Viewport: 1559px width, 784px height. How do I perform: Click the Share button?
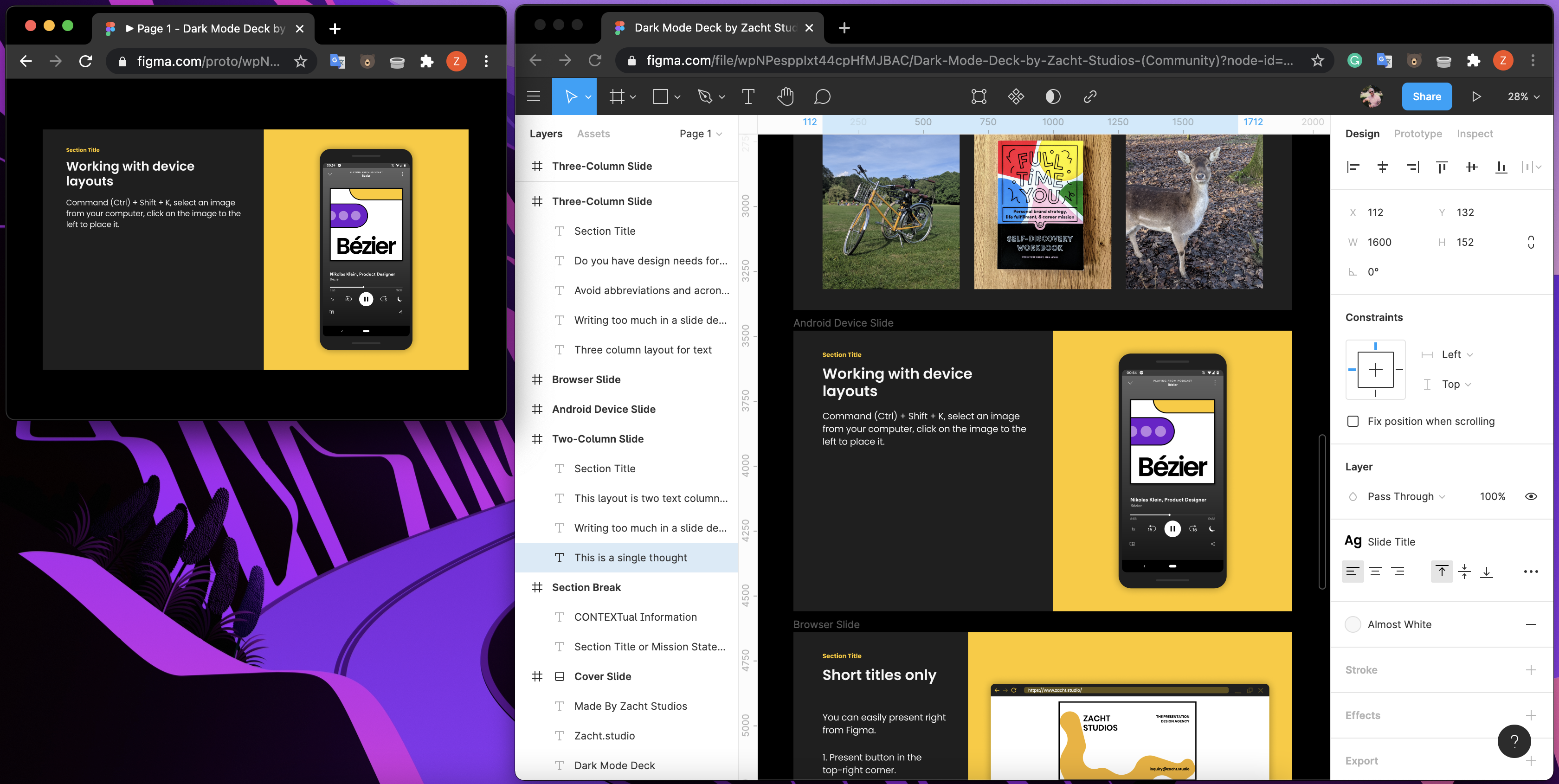[1426, 96]
